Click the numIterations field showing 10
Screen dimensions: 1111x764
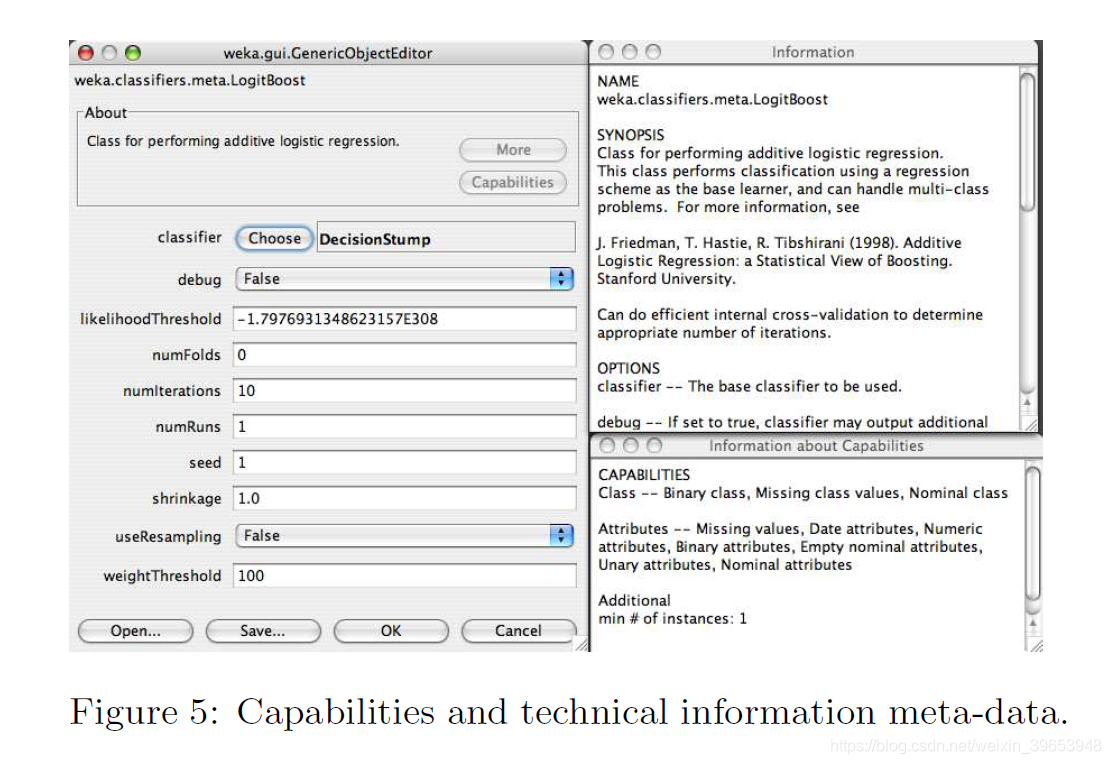405,391
